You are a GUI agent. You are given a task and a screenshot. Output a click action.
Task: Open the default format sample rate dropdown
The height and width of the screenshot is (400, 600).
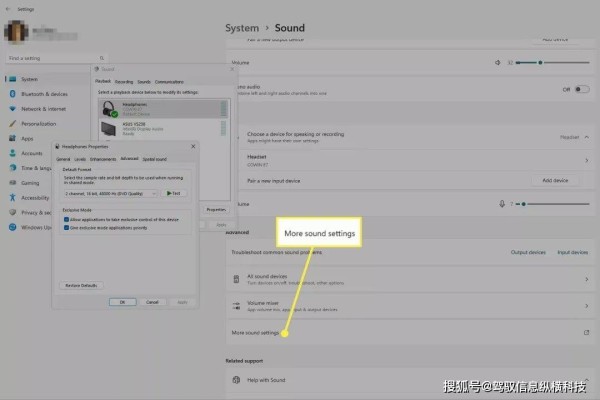pyautogui.click(x=110, y=193)
